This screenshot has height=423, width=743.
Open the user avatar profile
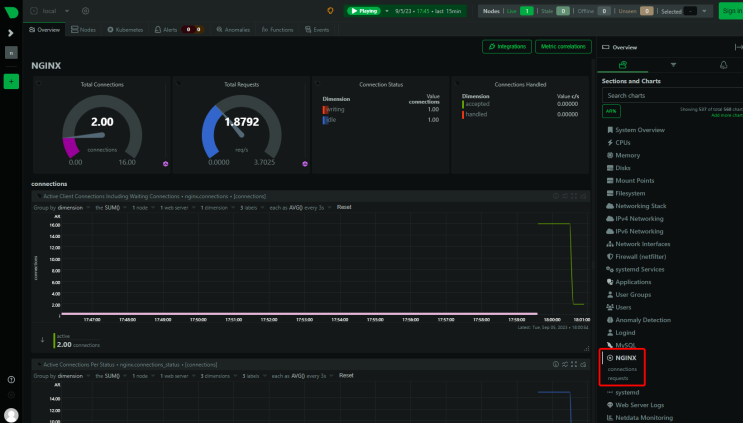tap(11, 415)
